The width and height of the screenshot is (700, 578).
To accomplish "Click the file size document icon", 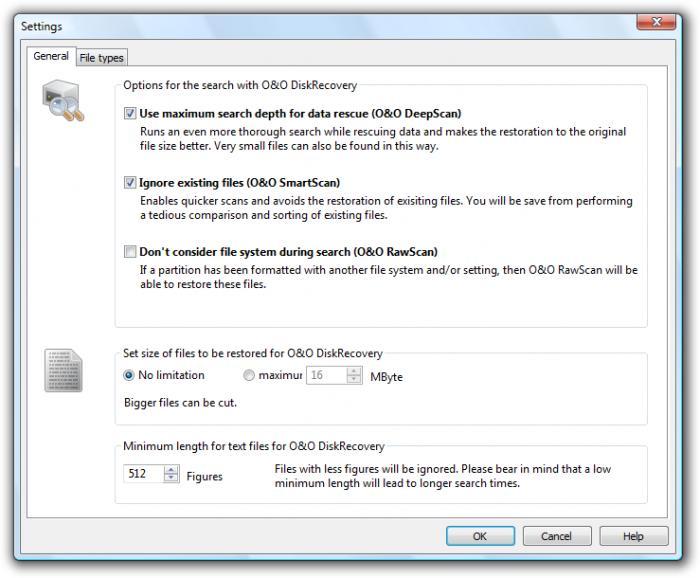I will tap(63, 370).
